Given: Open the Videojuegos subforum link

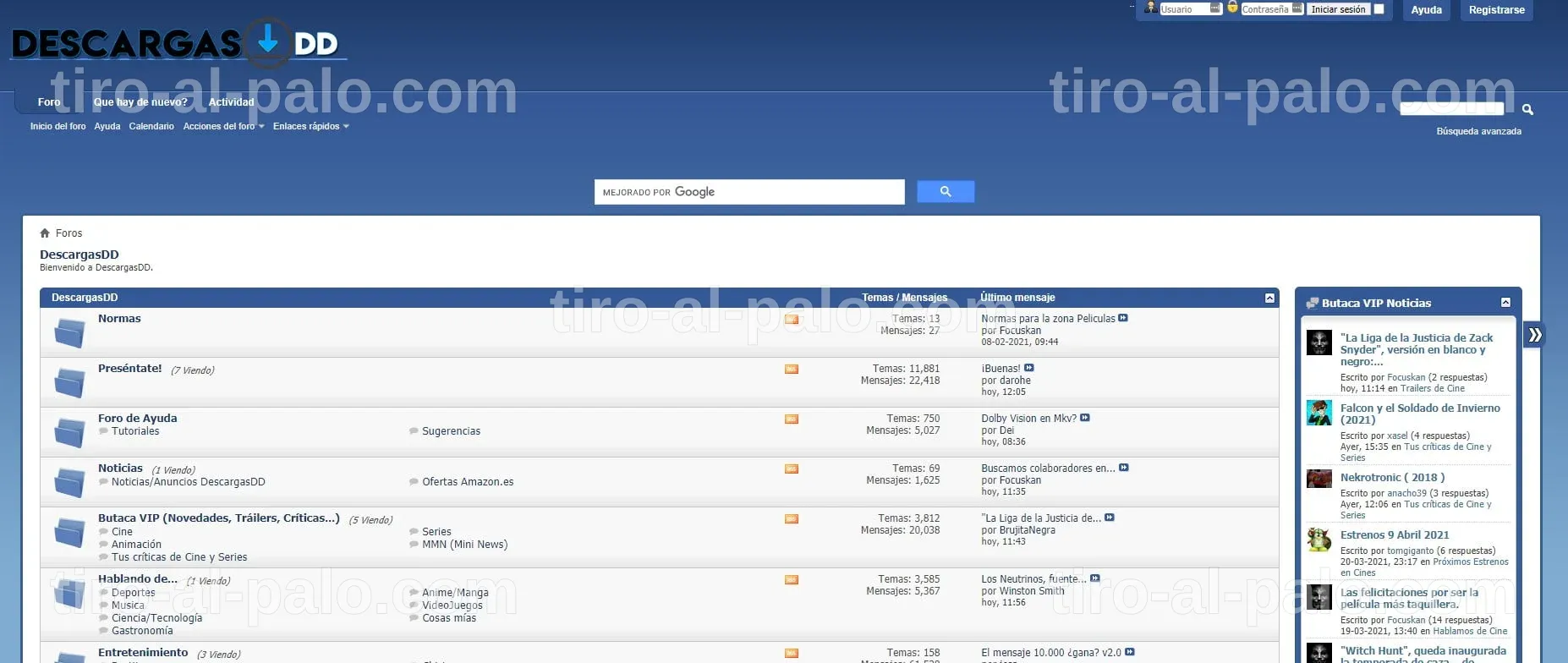Looking at the screenshot, I should click(x=452, y=605).
